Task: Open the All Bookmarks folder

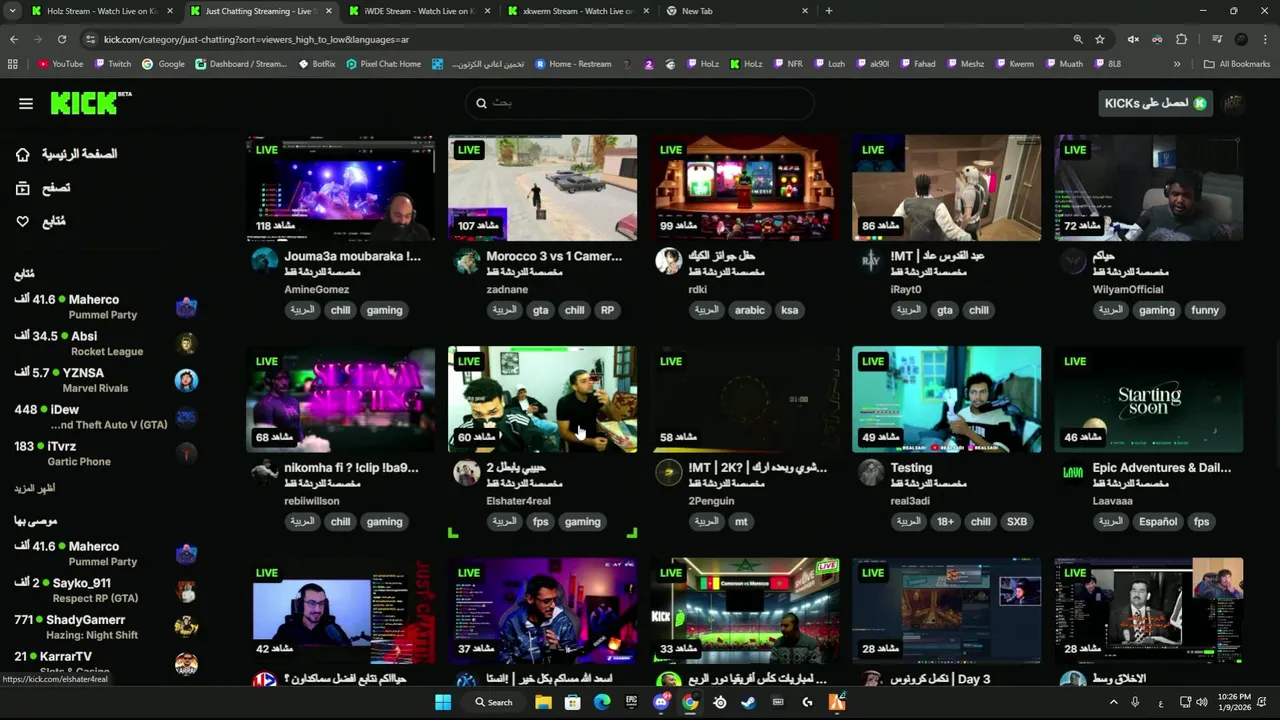Action: (1237, 64)
